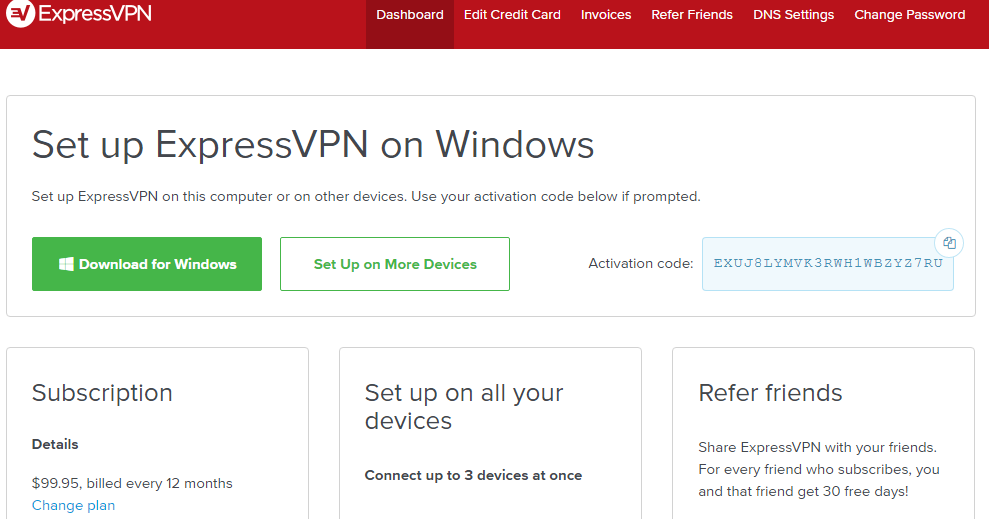The height and width of the screenshot is (519, 989).
Task: Click Set Up on More Devices
Action: pos(395,264)
